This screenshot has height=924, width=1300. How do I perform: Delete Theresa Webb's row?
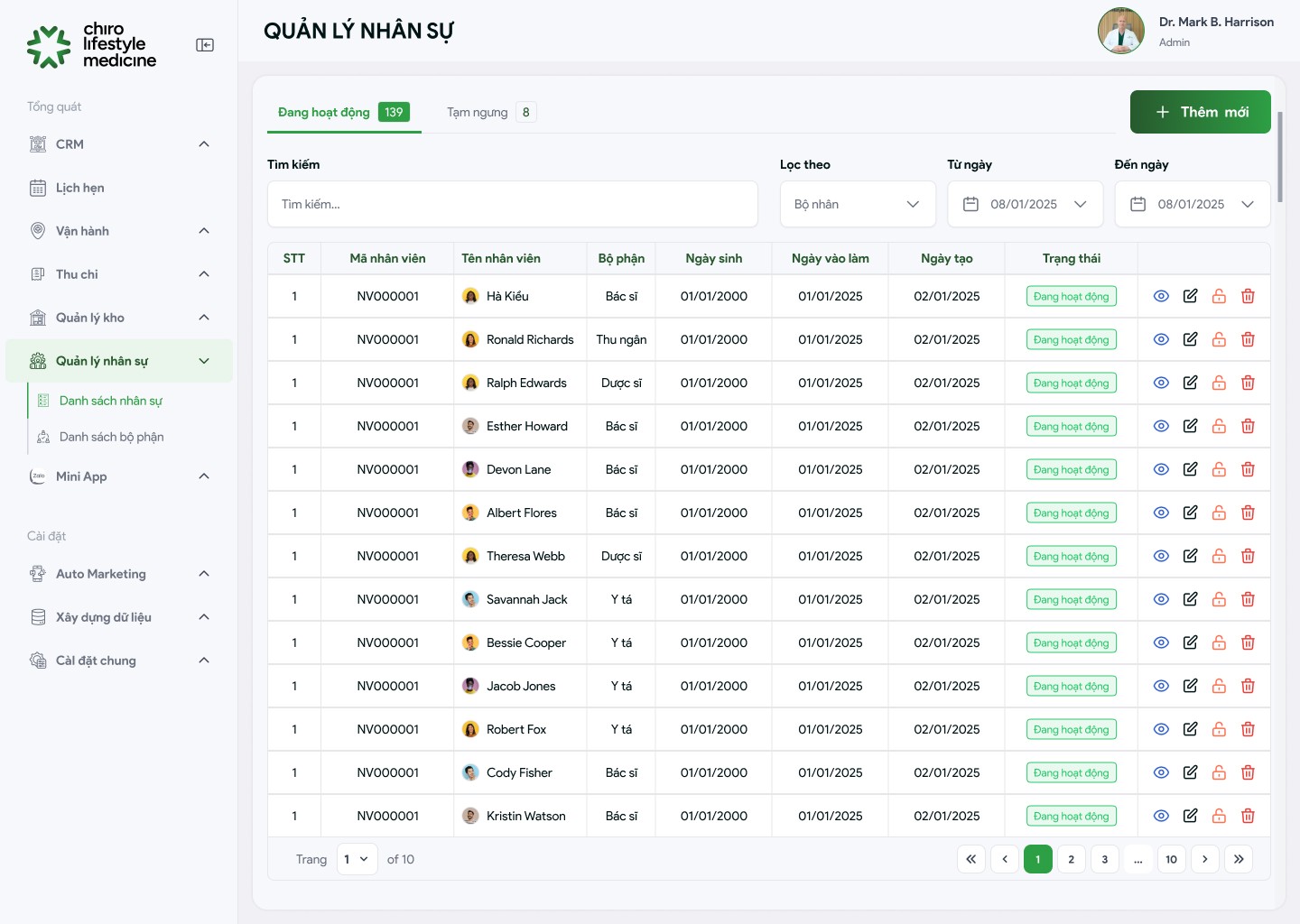pos(1248,556)
